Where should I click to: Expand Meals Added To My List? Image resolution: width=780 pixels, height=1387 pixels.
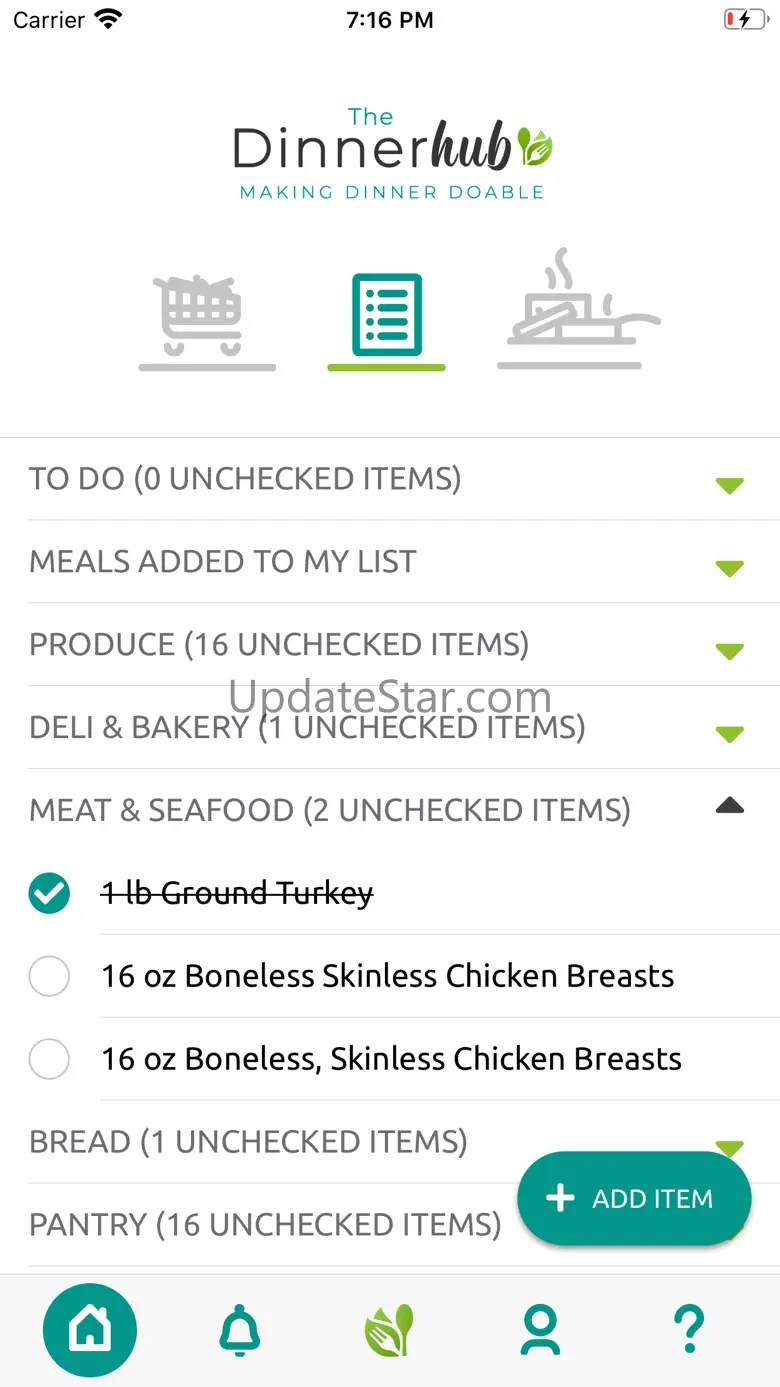(x=729, y=568)
